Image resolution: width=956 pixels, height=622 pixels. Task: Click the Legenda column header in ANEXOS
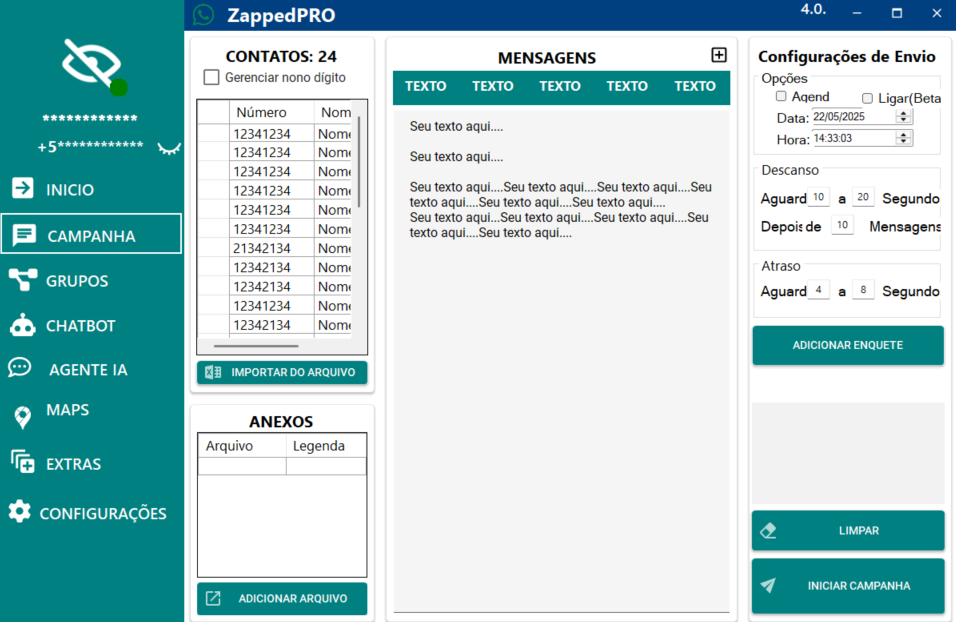(x=326, y=446)
